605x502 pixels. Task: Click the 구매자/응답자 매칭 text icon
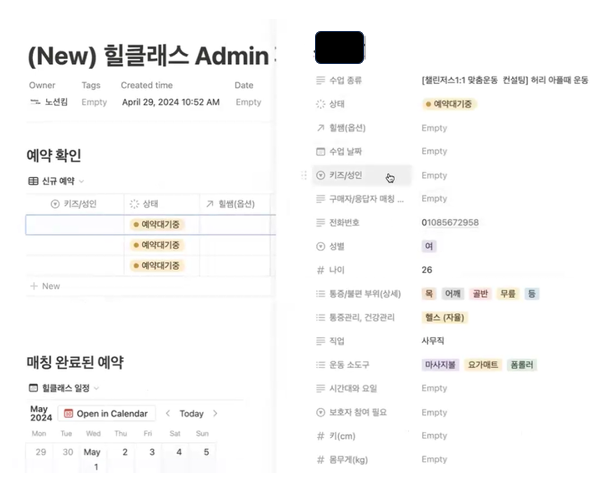click(320, 199)
